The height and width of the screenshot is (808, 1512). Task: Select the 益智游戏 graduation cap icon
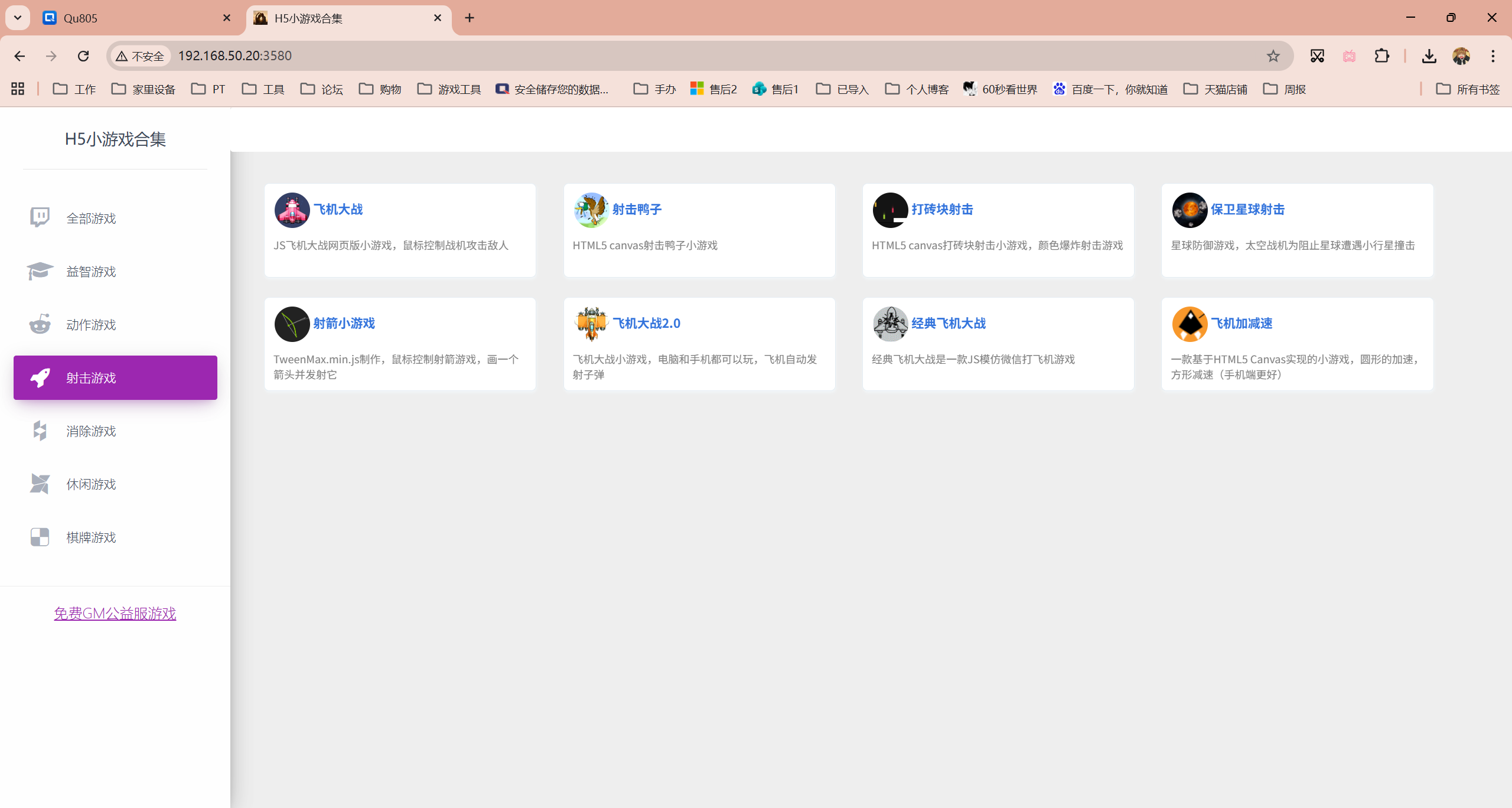coord(40,271)
